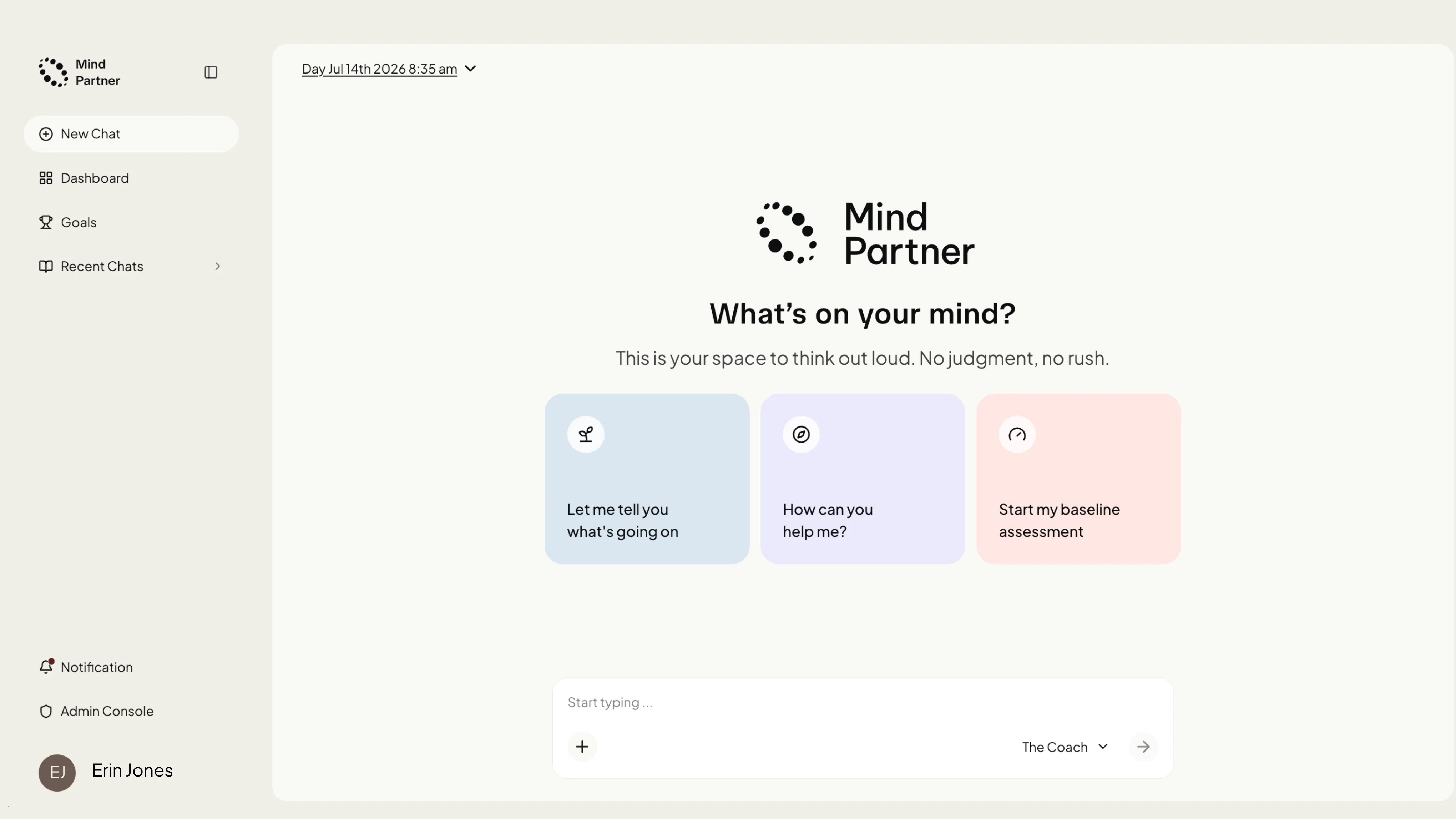The height and width of the screenshot is (819, 1456).
Task: Select "Start my baseline assessment" card
Action: tap(1078, 479)
